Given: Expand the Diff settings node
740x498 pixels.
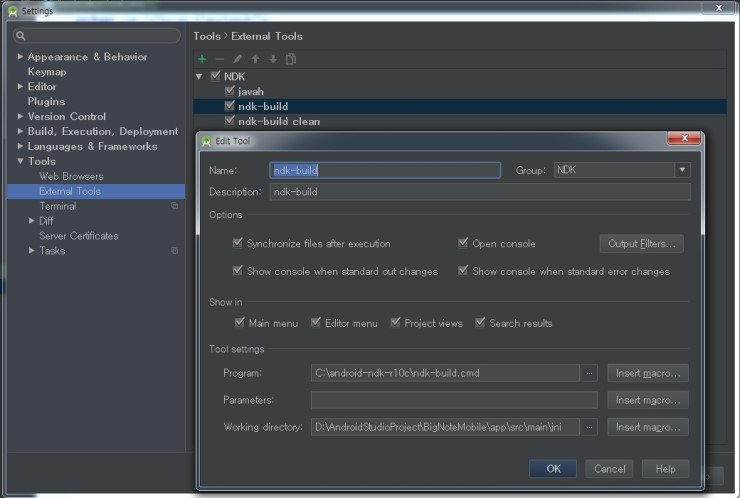Looking at the screenshot, I should 32,220.
